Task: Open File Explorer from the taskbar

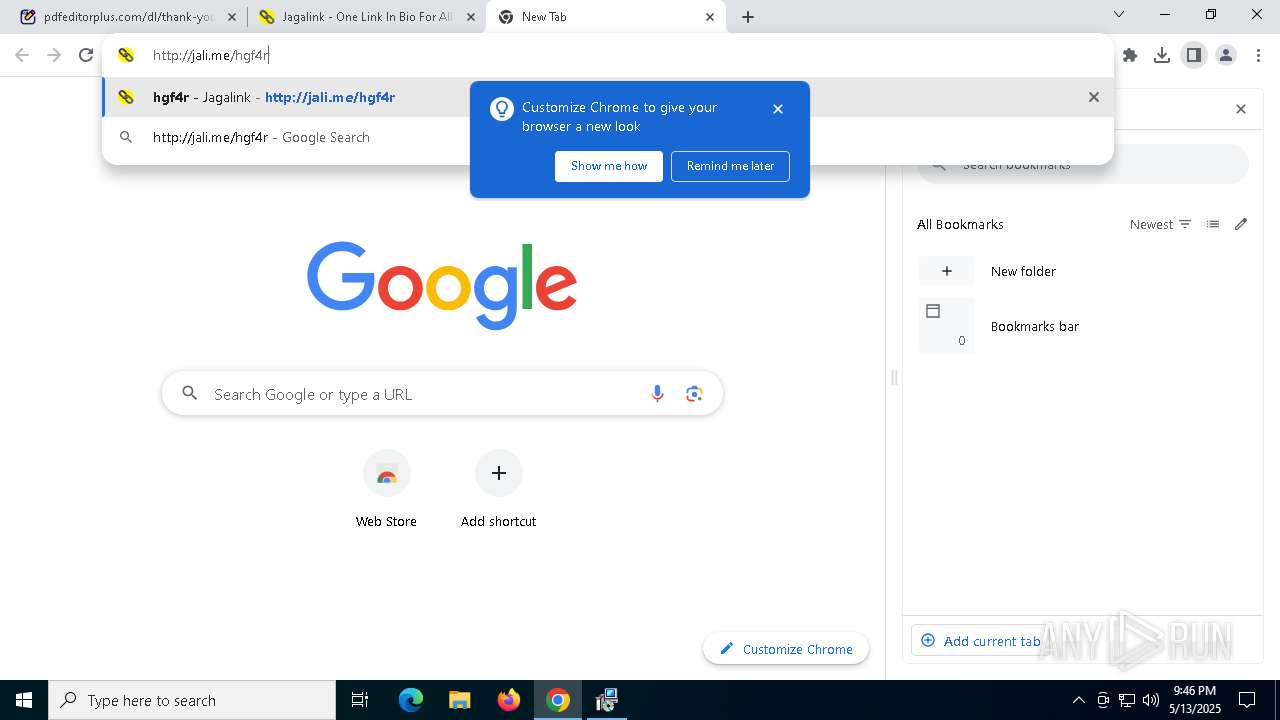Action: (x=459, y=700)
